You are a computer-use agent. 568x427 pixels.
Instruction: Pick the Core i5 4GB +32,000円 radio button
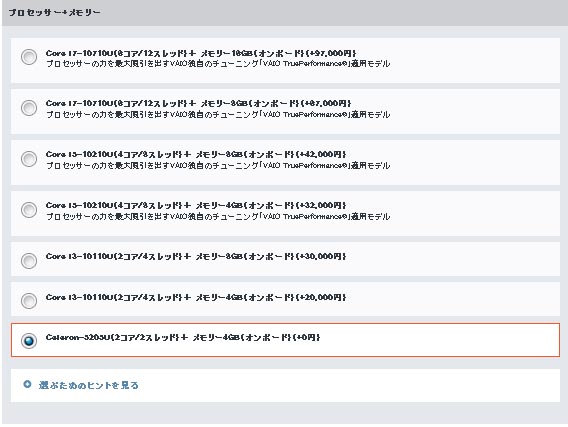(29, 210)
